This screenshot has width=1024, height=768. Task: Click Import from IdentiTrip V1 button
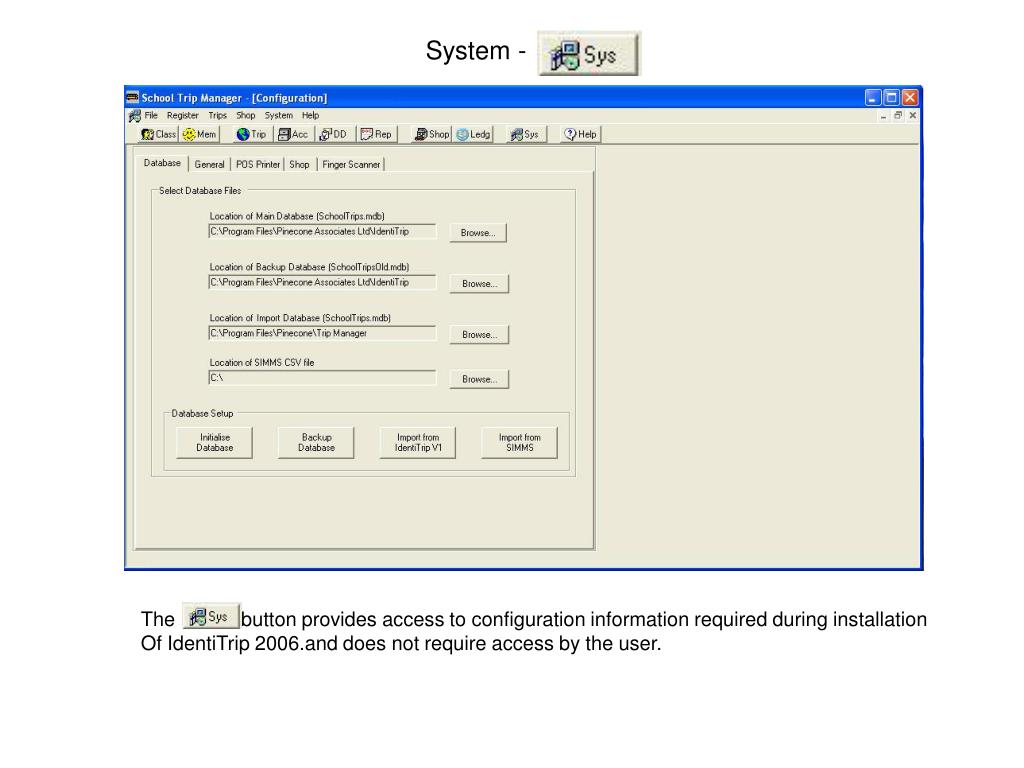(x=418, y=443)
